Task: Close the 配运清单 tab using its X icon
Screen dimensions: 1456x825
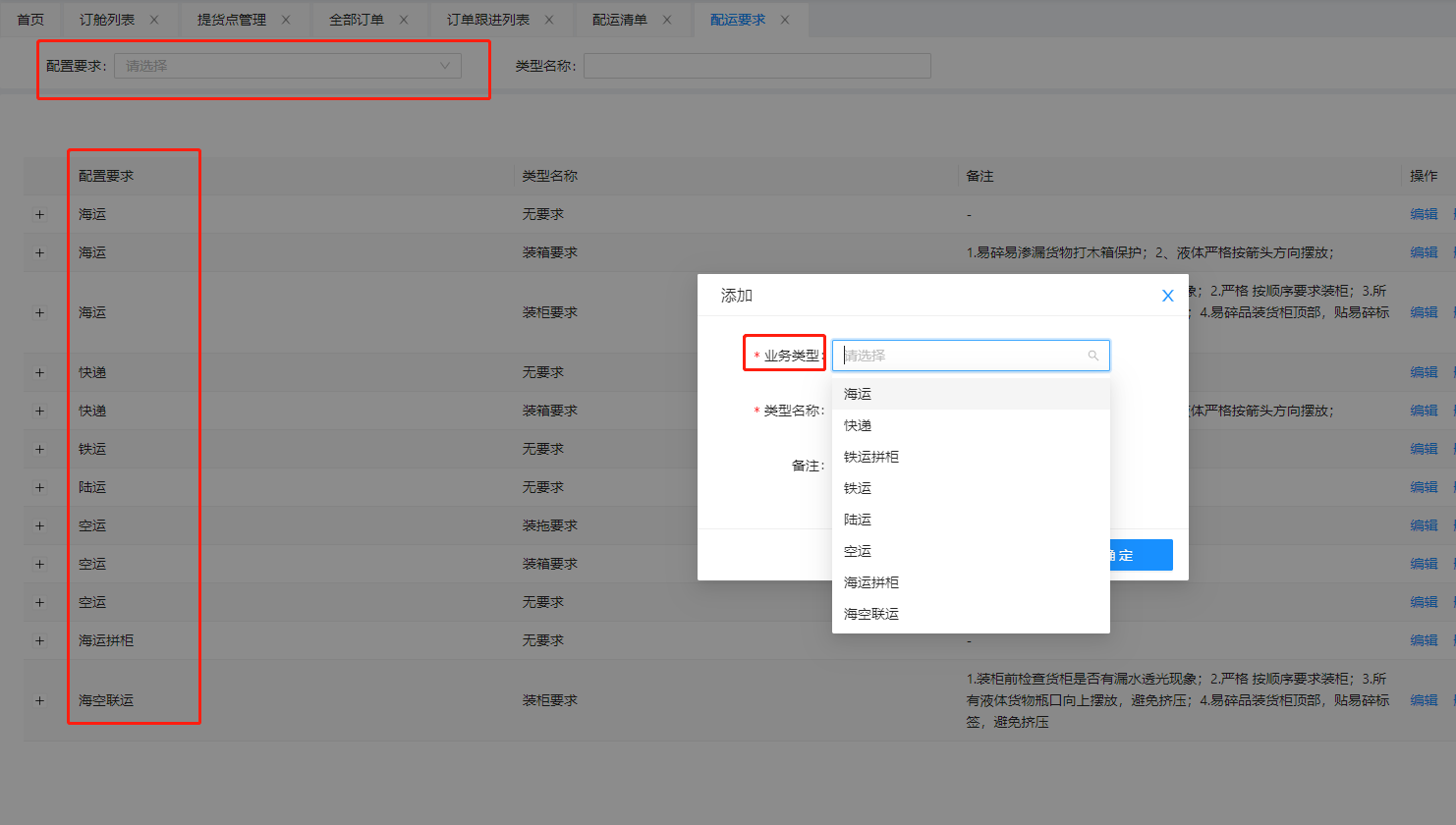Action: 667,20
